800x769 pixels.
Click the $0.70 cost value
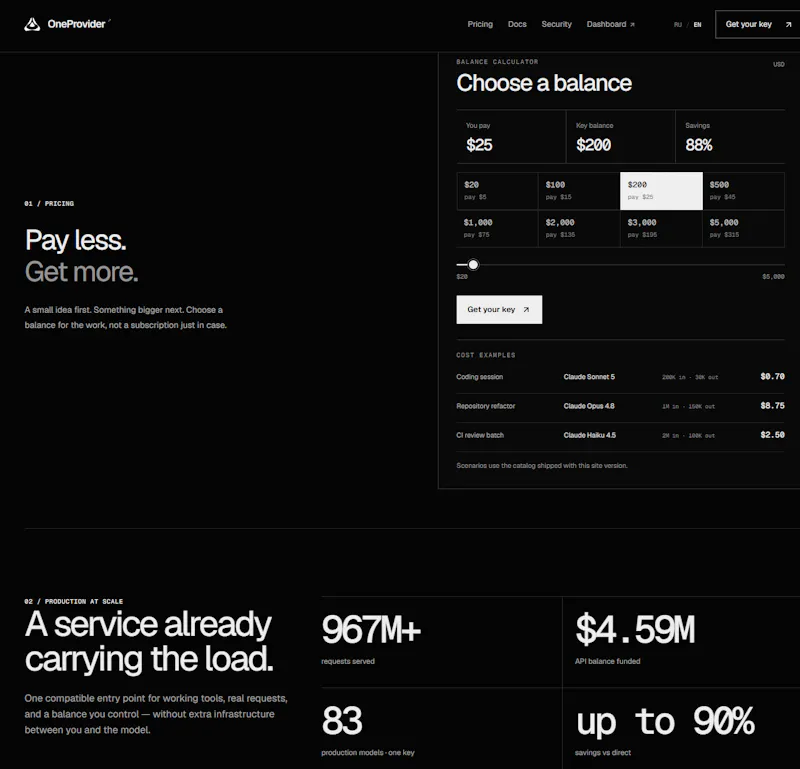pos(772,377)
